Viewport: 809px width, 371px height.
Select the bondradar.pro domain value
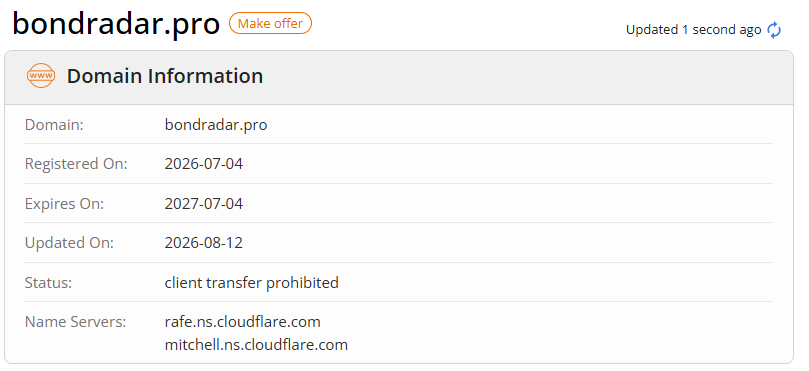pos(216,125)
